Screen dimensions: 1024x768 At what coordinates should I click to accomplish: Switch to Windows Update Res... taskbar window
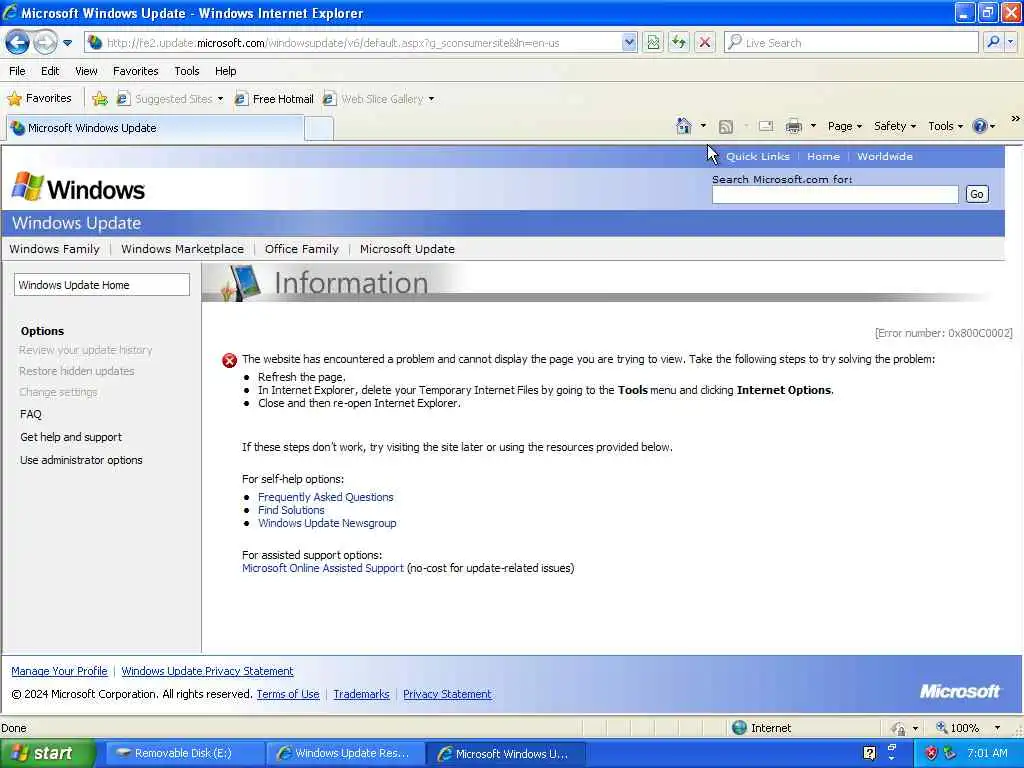(x=345, y=753)
